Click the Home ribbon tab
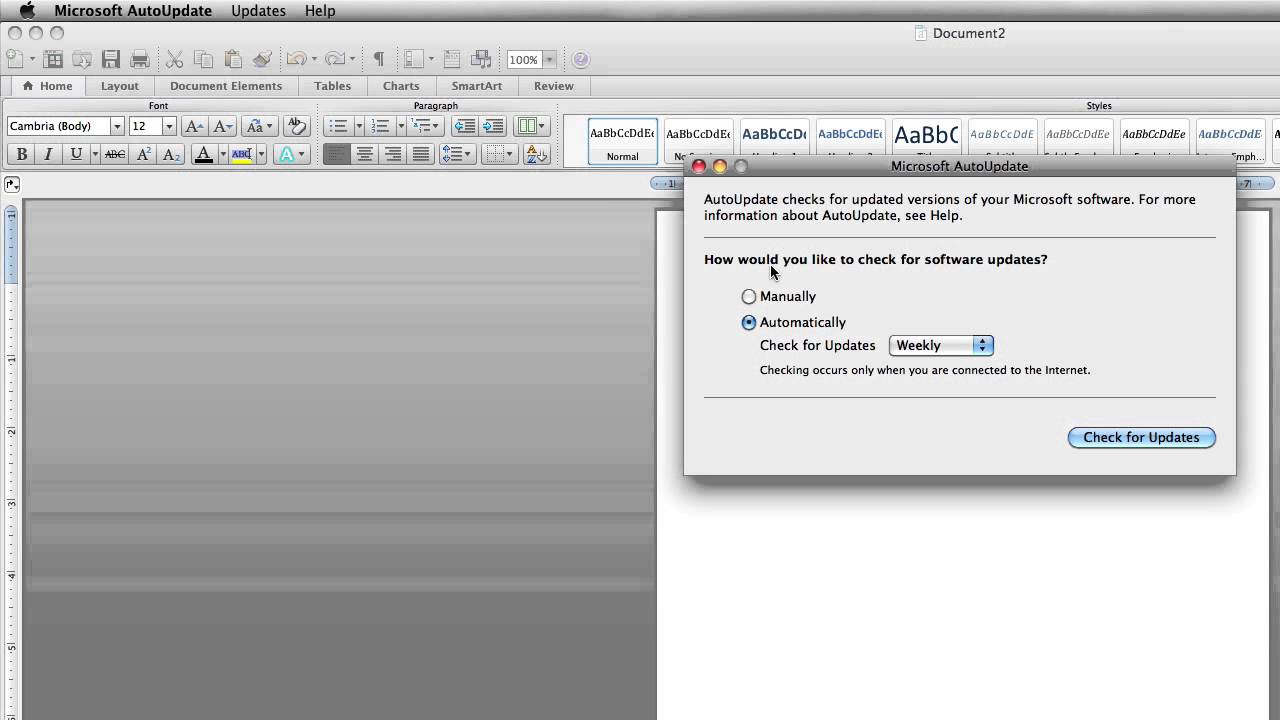The image size is (1280, 720). [47, 86]
